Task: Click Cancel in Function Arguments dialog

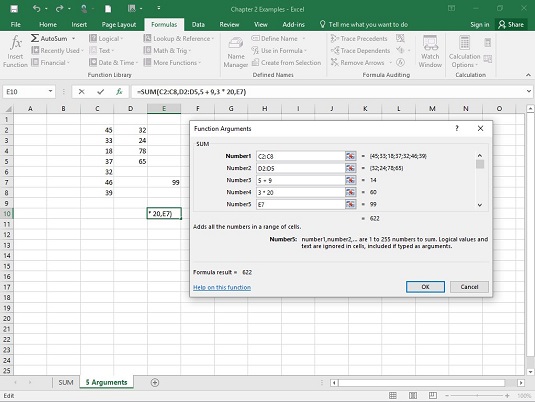Action: pyautogui.click(x=469, y=287)
